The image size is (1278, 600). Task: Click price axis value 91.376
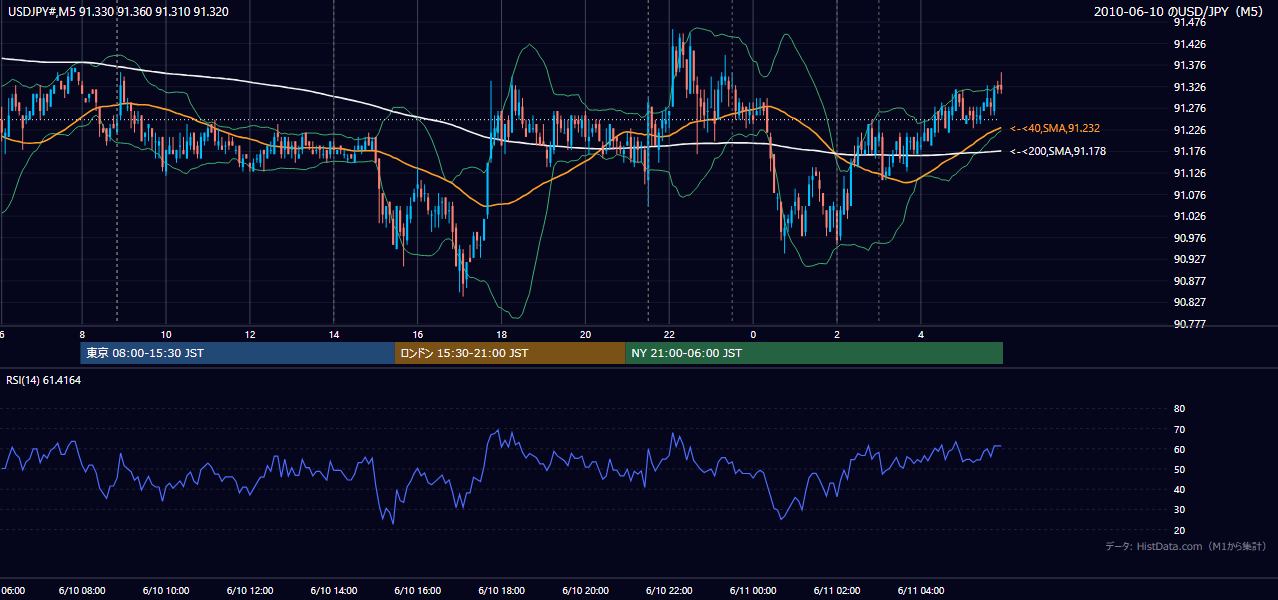(x=1189, y=65)
